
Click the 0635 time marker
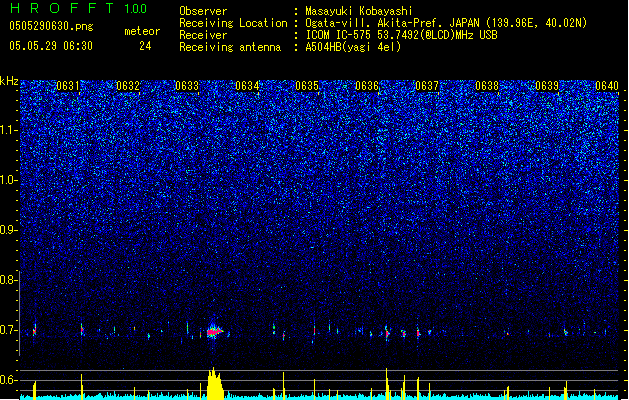coord(307,86)
